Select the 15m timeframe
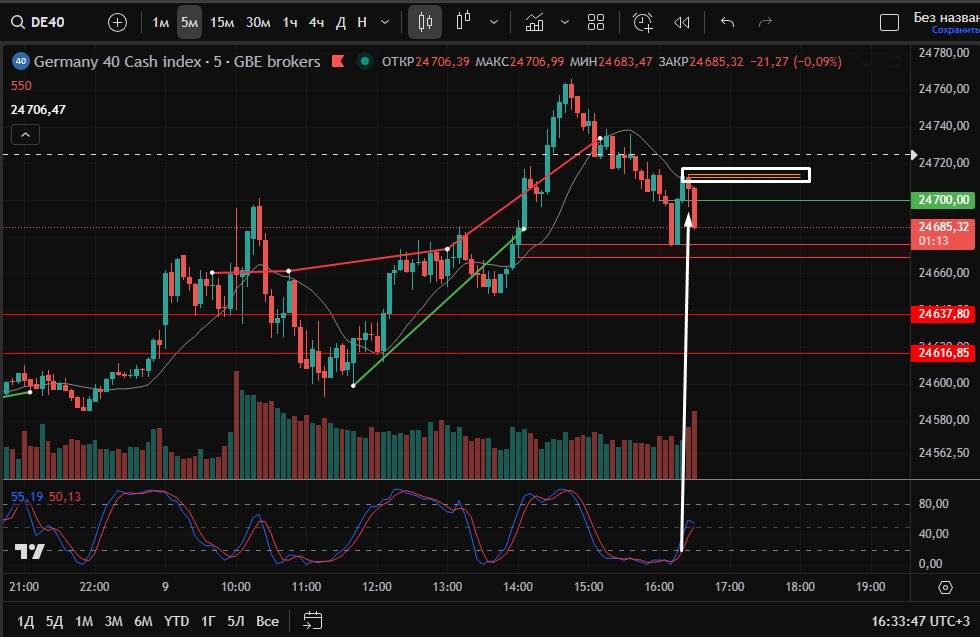 pos(222,22)
